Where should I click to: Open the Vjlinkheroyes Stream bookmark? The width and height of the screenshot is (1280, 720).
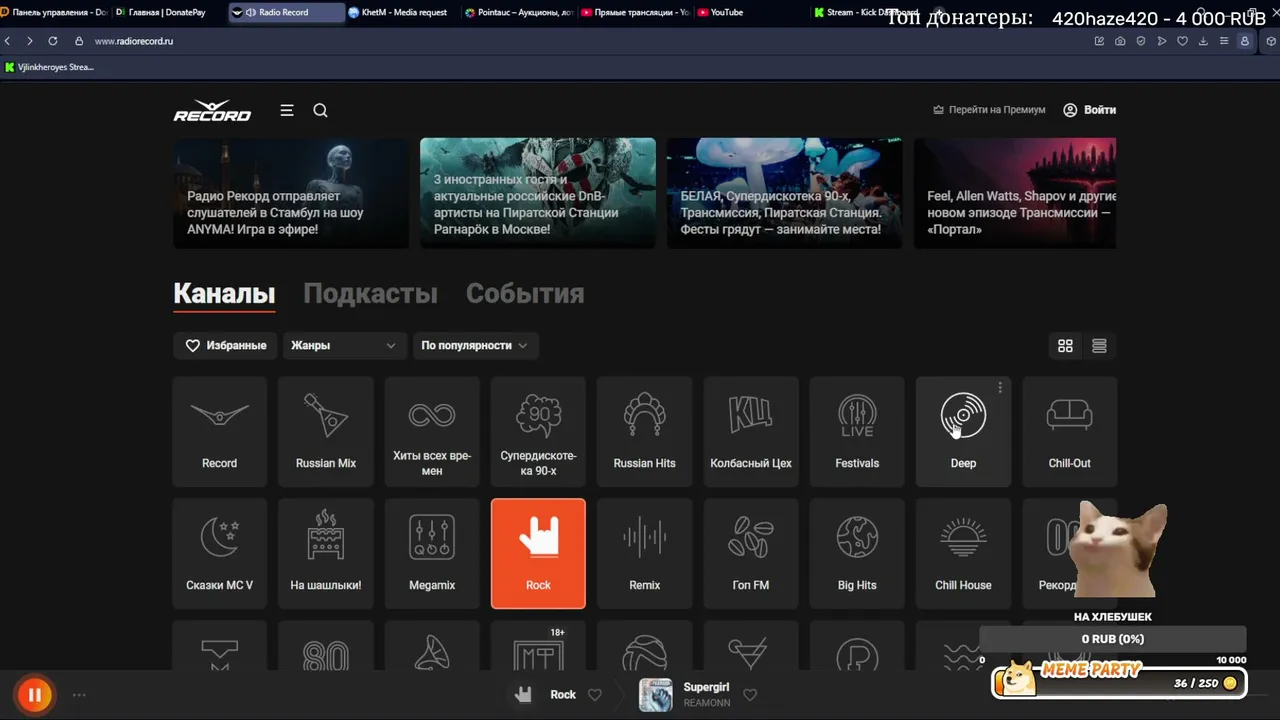49,67
